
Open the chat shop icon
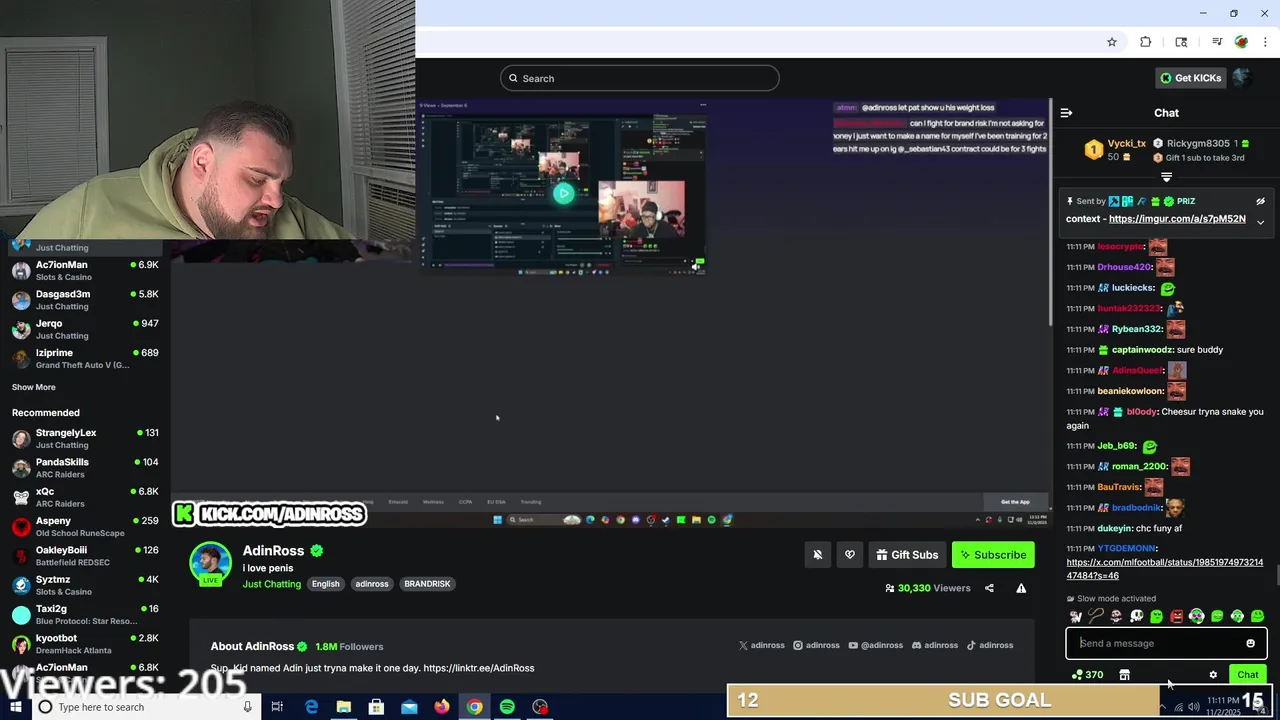coord(1124,675)
